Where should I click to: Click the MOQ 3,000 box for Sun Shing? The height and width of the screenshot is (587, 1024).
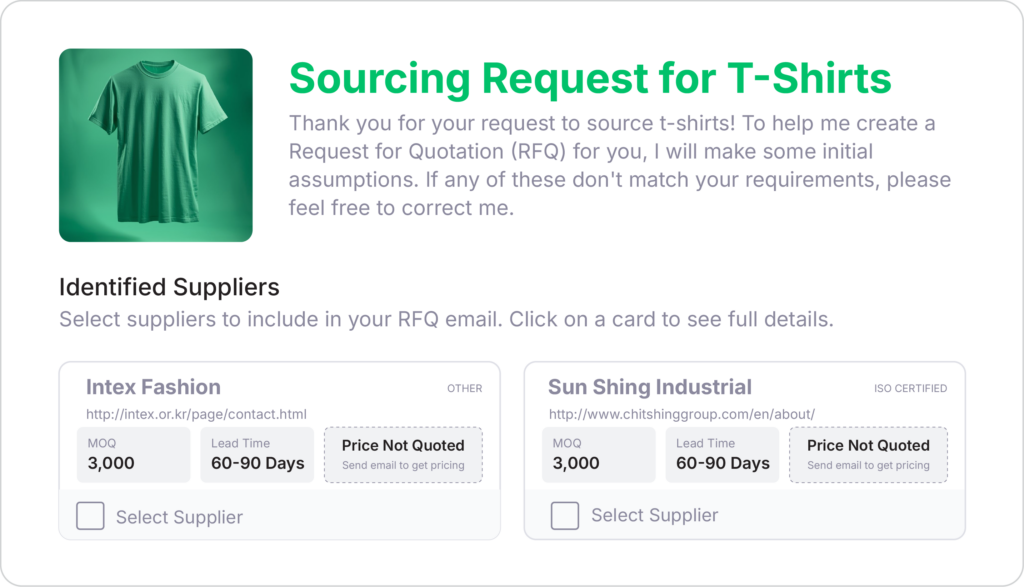[598, 455]
